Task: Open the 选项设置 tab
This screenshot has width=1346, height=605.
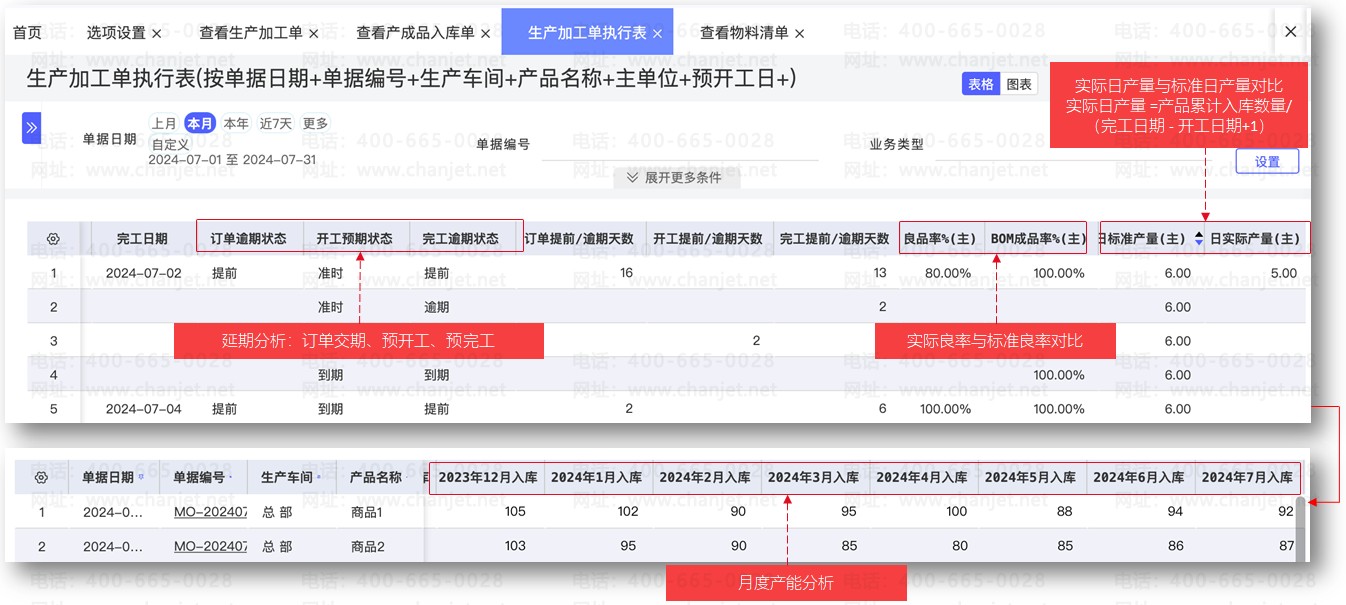Action: tap(116, 33)
